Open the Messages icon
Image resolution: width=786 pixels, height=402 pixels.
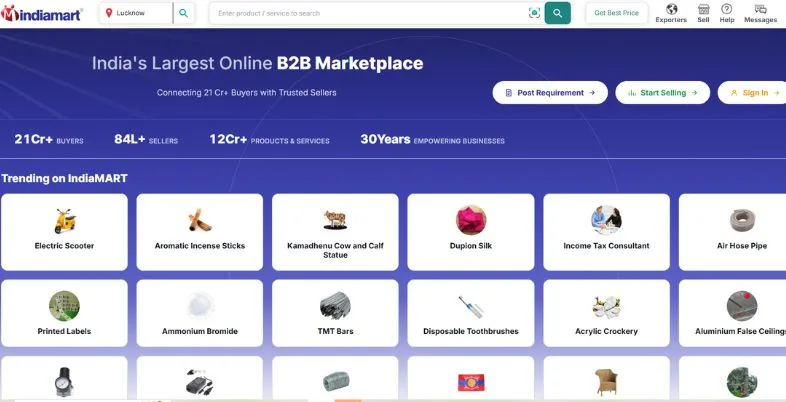(760, 9)
